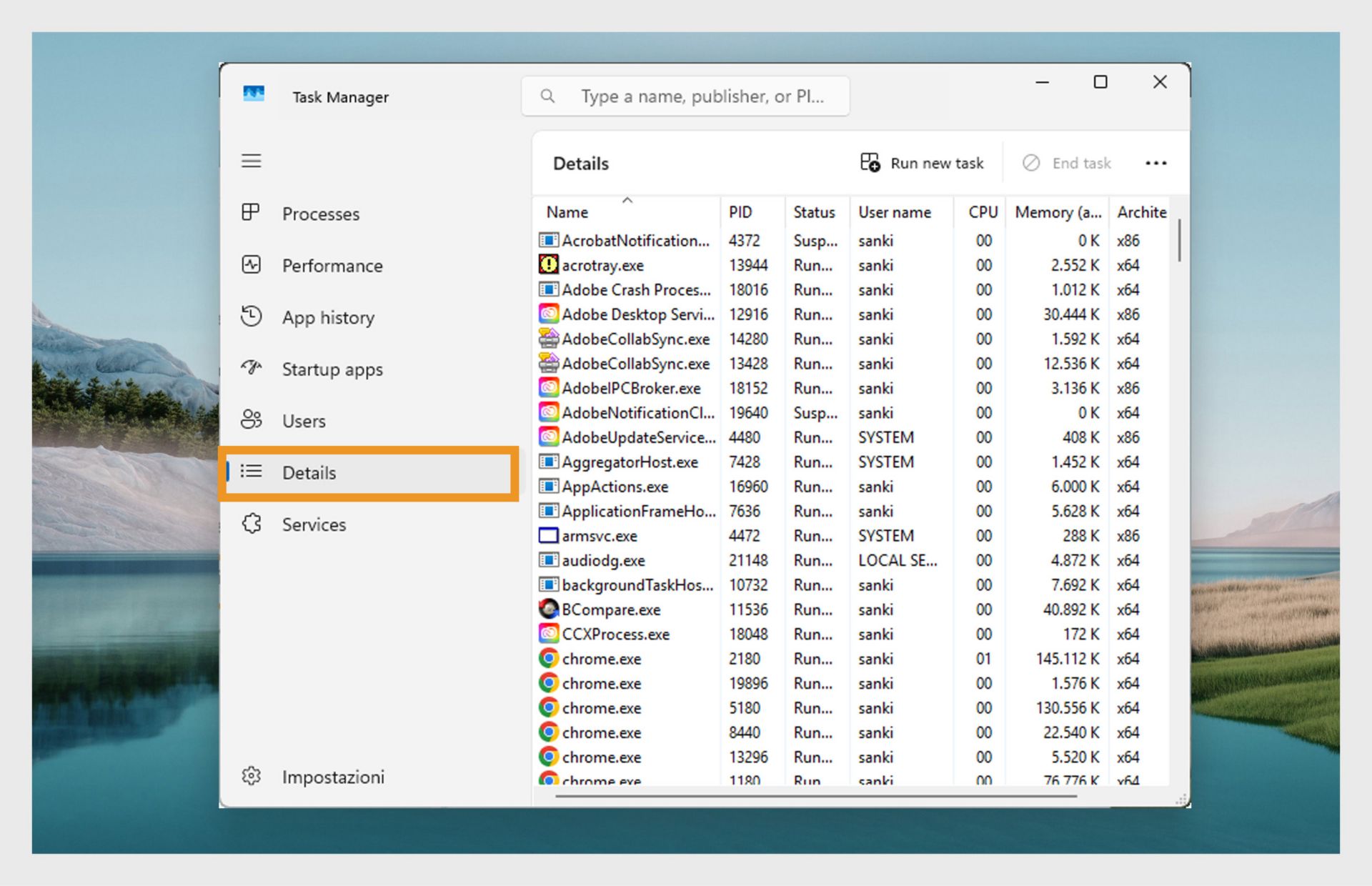Click the Task Manager app logo
The image size is (1372, 886).
coord(254,94)
